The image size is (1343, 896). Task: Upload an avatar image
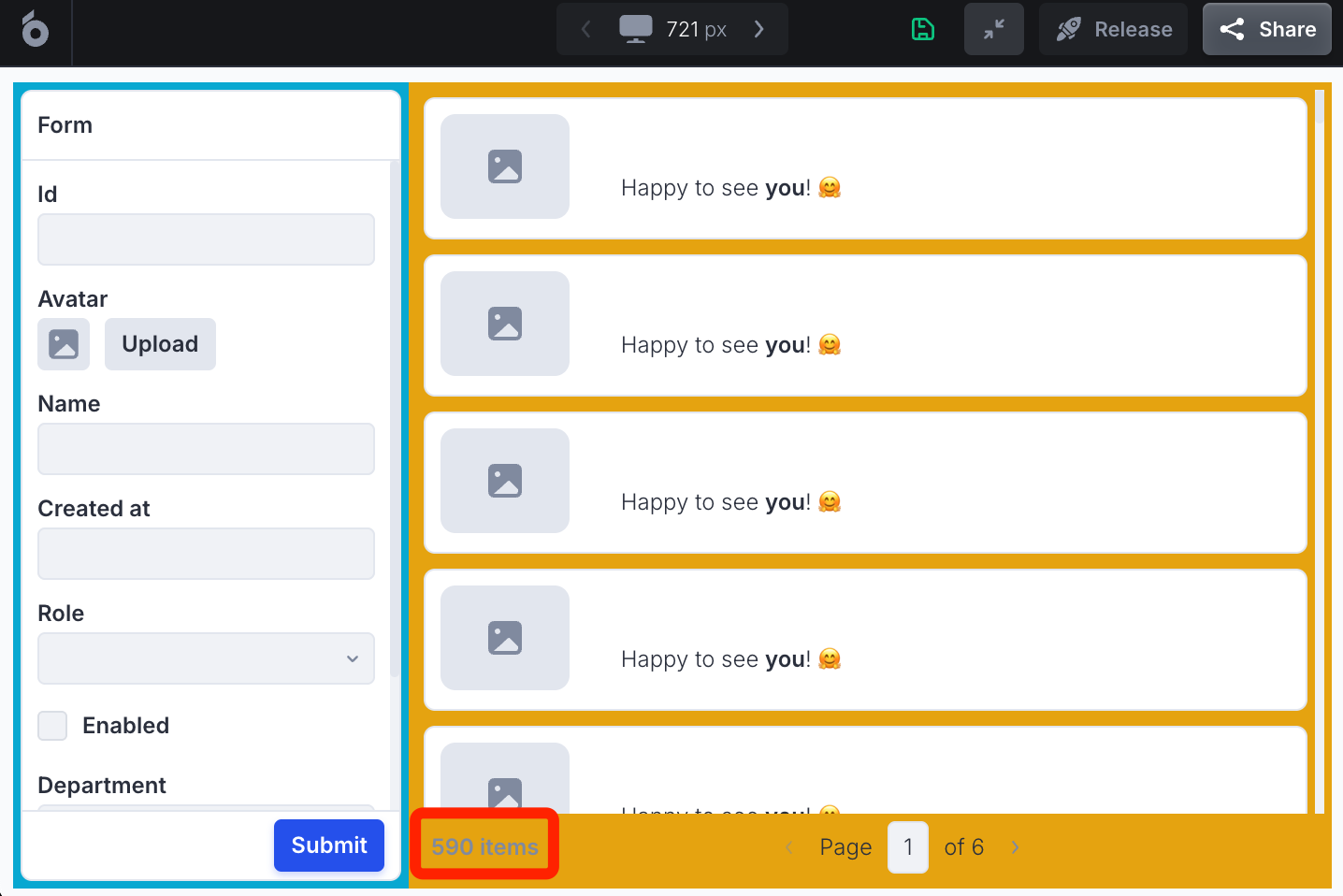pyautogui.click(x=160, y=344)
